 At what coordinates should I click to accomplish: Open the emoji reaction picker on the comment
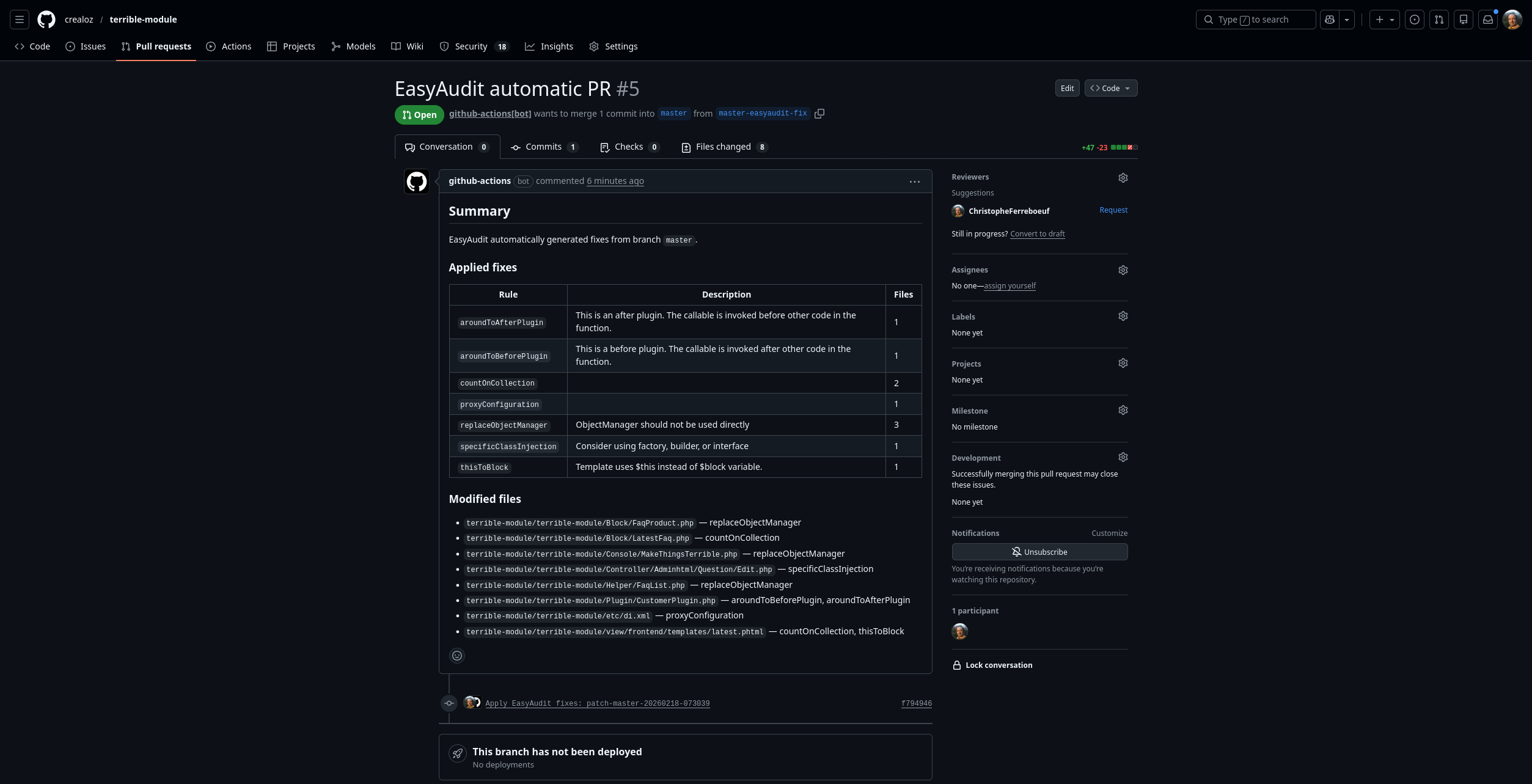click(456, 655)
